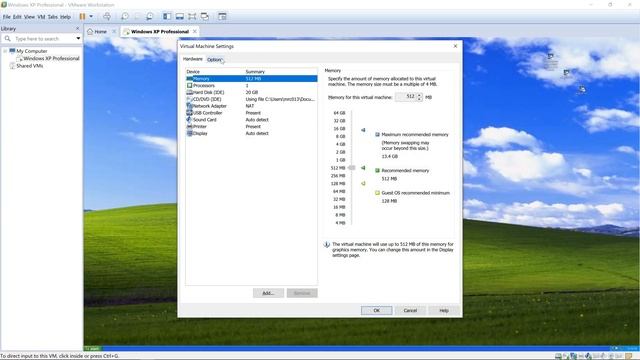Viewport: 640px width, 360px height.
Task: Click the yellow guest OS minimum marker
Action: tap(363, 184)
